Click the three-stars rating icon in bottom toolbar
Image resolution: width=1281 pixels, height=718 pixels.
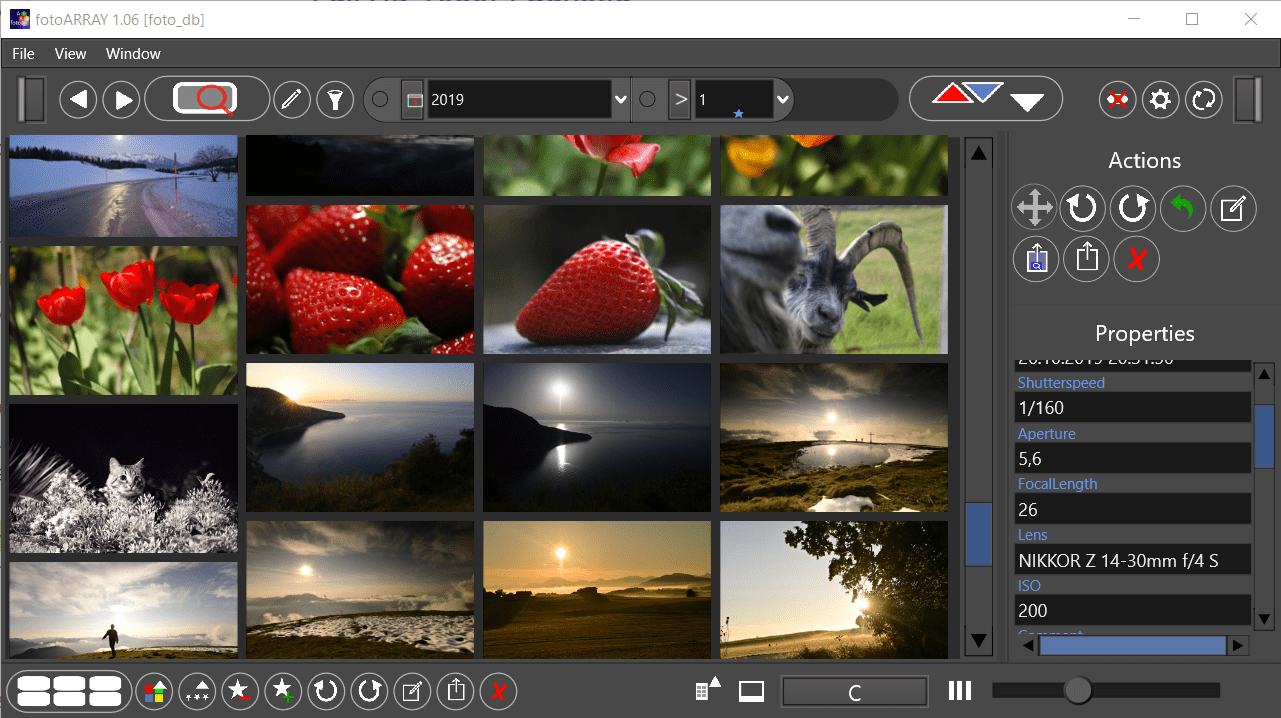pos(198,691)
